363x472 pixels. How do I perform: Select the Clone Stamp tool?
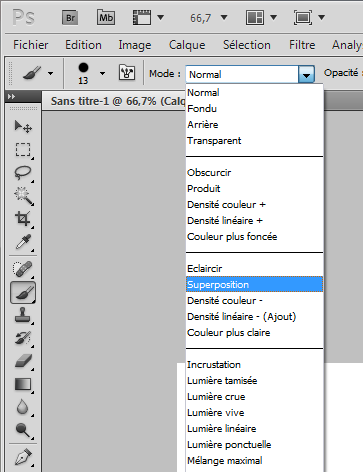coord(23,315)
